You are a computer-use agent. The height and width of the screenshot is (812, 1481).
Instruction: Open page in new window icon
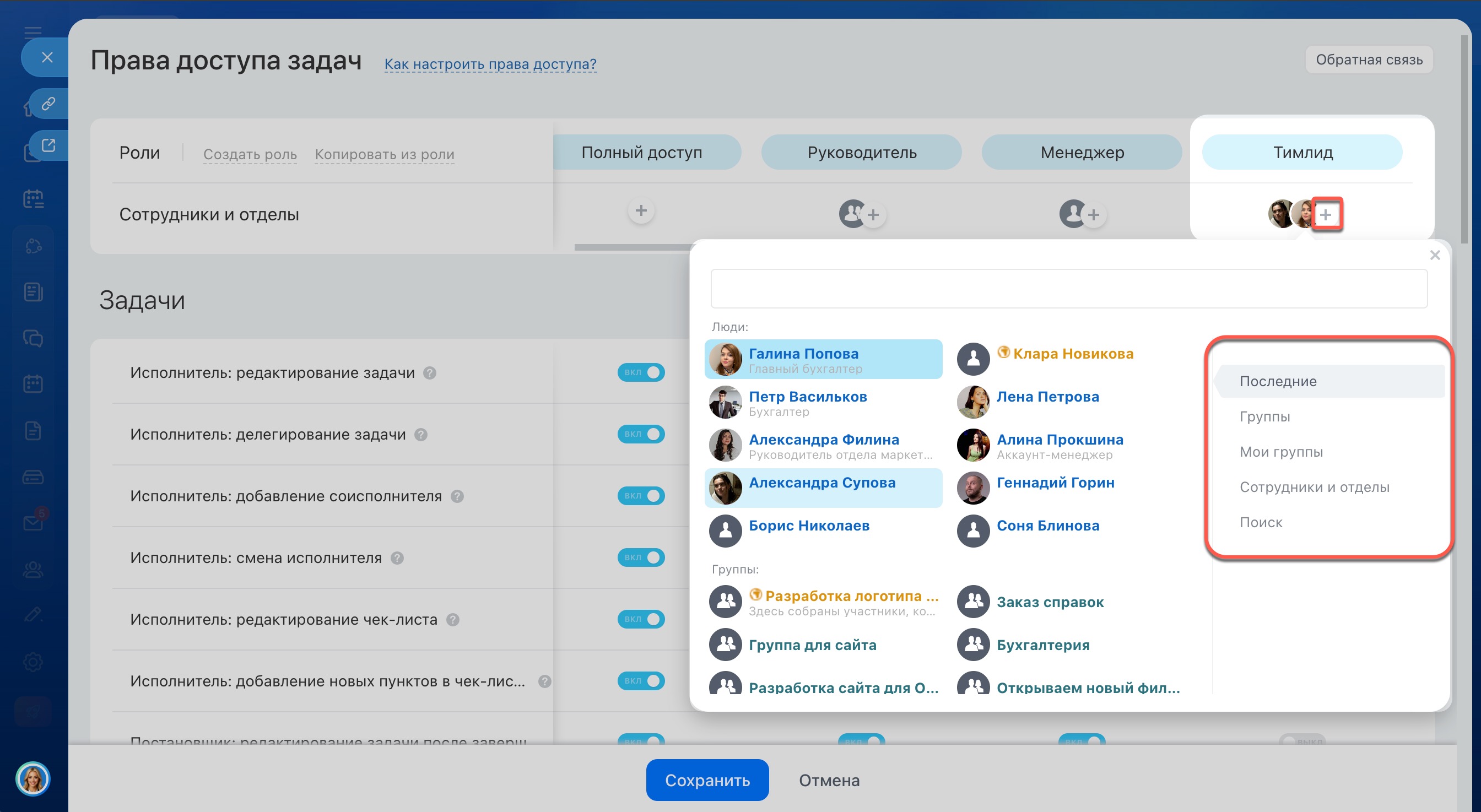[48, 145]
